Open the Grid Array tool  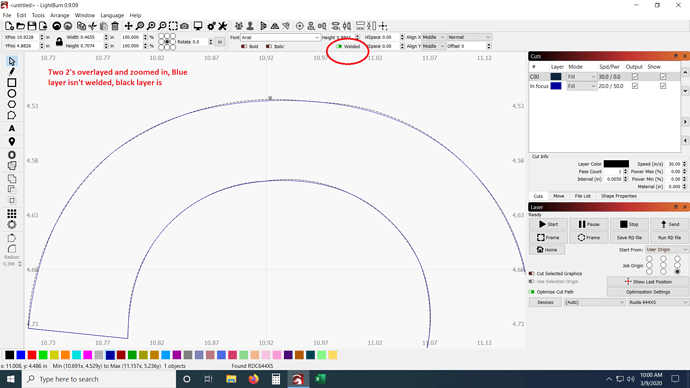tap(12, 214)
